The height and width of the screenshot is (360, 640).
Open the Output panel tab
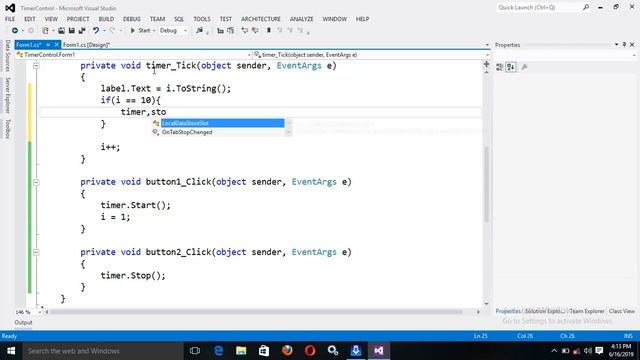23,322
